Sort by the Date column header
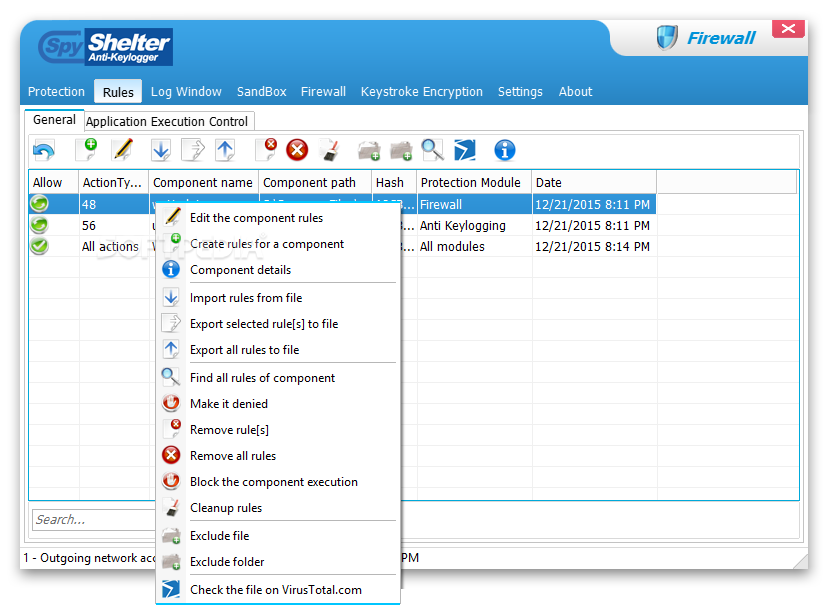Image resolution: width=828 pixels, height=605 pixels. point(594,183)
